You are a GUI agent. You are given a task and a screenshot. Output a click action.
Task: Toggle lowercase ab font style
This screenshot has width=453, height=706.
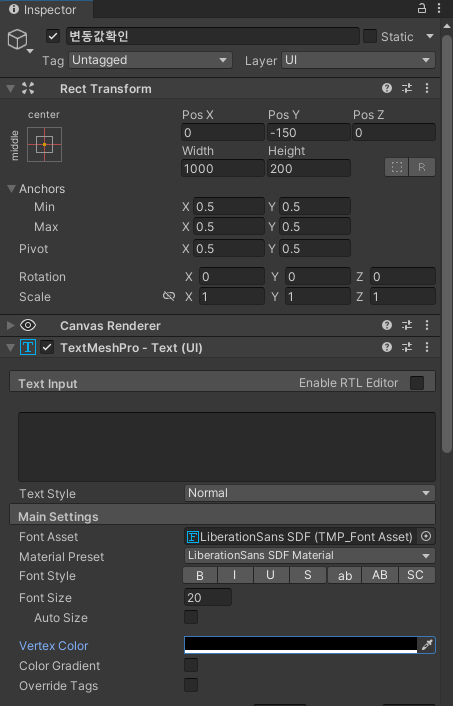[344, 575]
